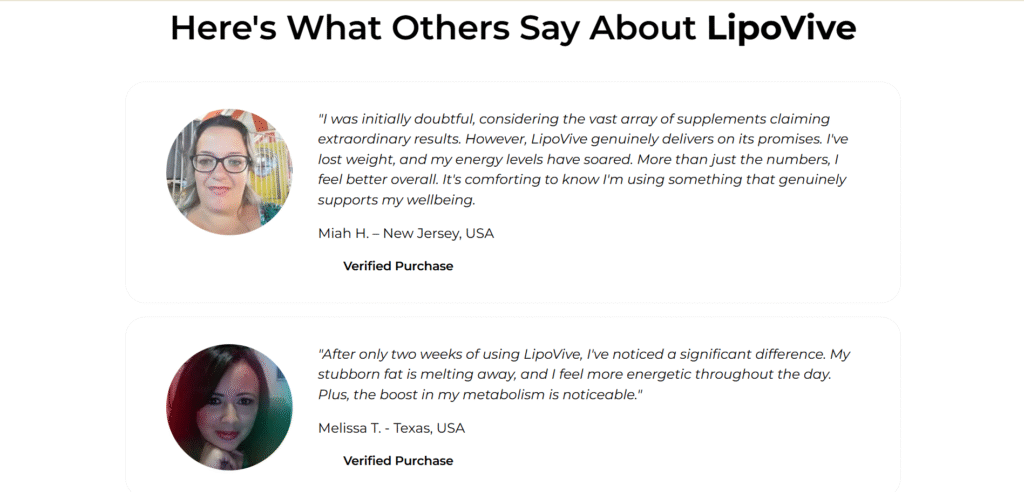This screenshot has width=1024, height=492.
Task: Click the "I was initially doubtful" opening line
Action: (x=574, y=119)
